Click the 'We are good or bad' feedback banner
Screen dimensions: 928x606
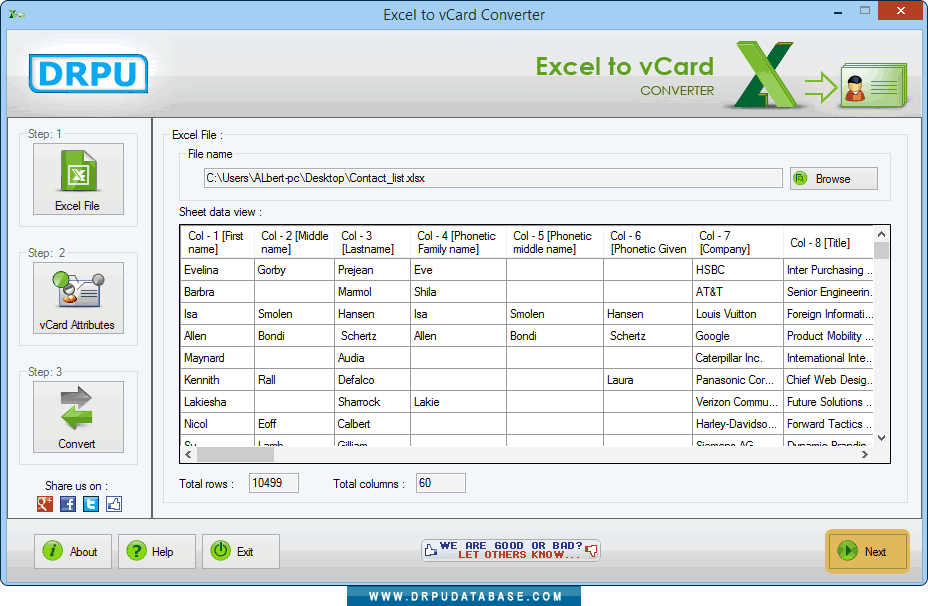click(x=511, y=550)
